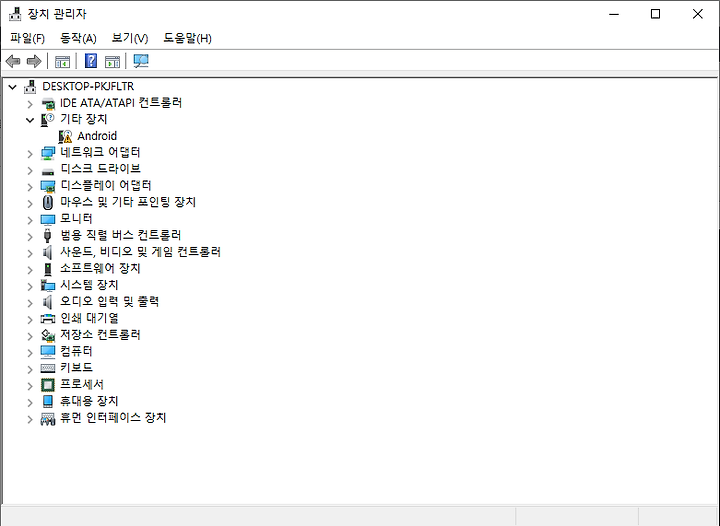Viewport: 720px width, 526px height.
Task: Minimize the 장치 관리자 window
Action: 614,14
